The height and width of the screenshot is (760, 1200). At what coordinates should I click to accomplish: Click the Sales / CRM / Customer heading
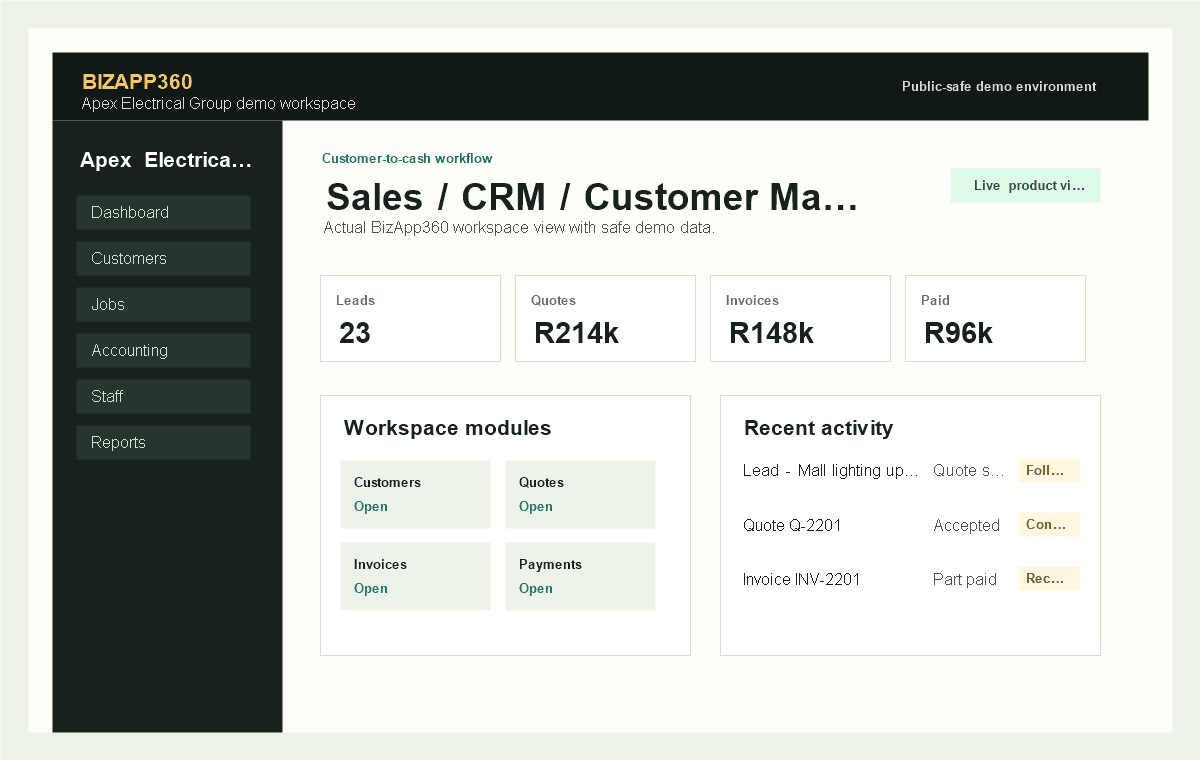click(592, 197)
